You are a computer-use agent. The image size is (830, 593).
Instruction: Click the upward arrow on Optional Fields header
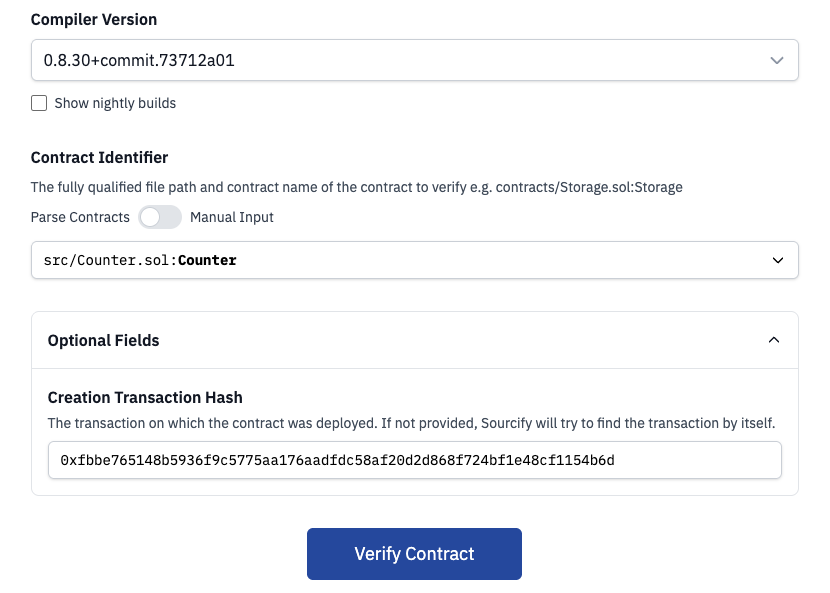pos(773,339)
